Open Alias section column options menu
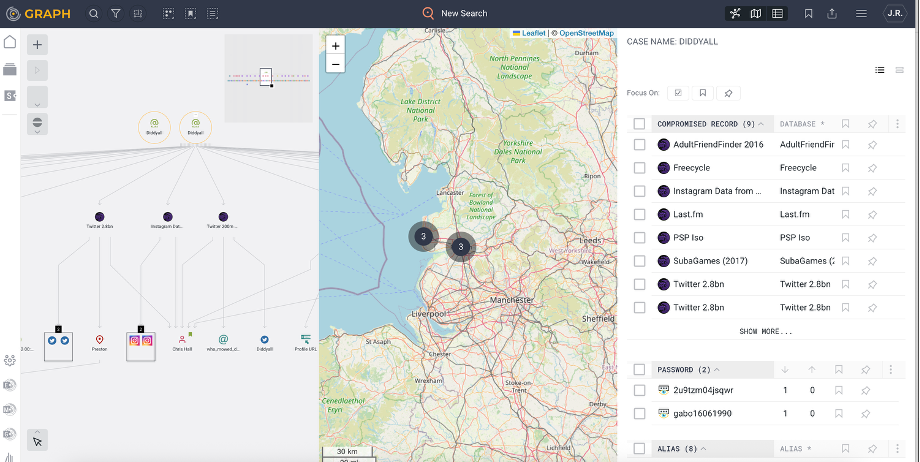 [x=897, y=448]
